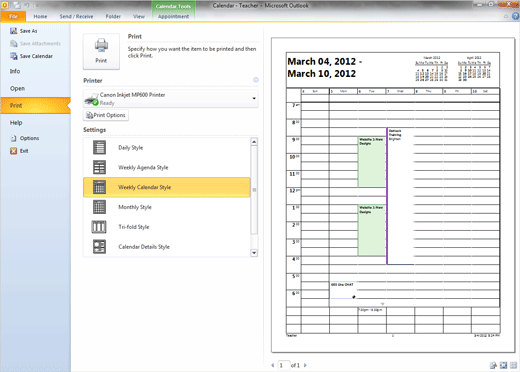Click the Options page icon

pos(14,138)
